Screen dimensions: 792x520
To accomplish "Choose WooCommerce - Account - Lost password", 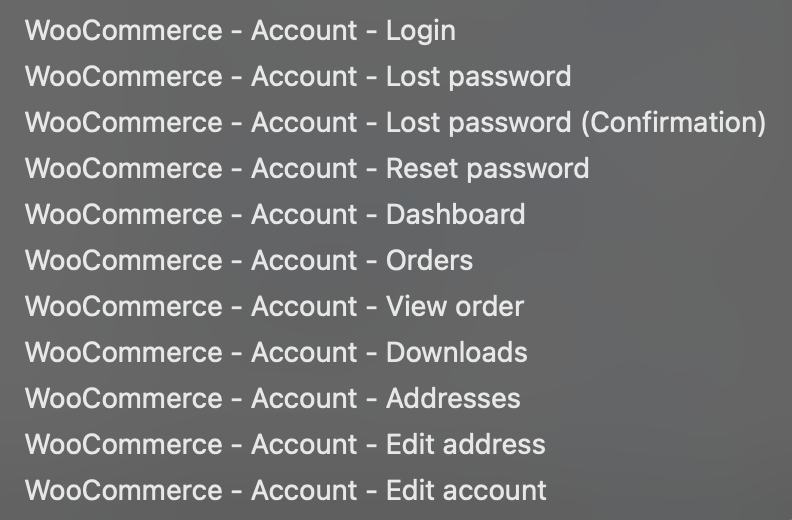I will click(x=298, y=76).
